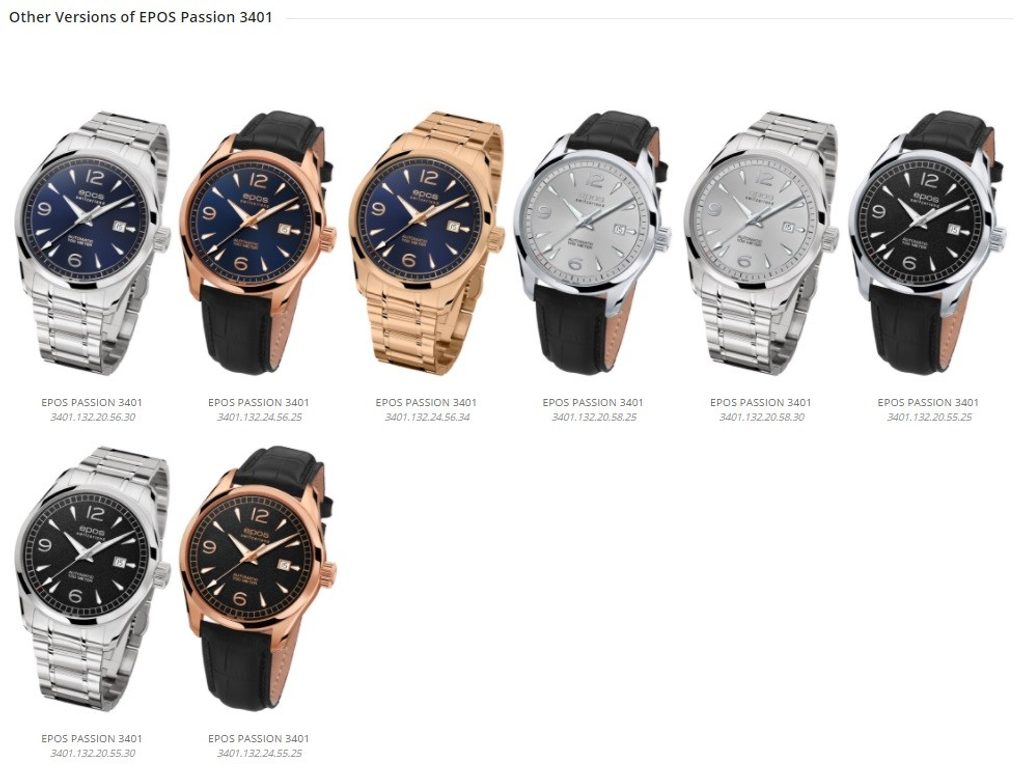Open the blue dial rose gold leather strap watch
Viewport: 1024px width, 776px height.
click(x=259, y=243)
